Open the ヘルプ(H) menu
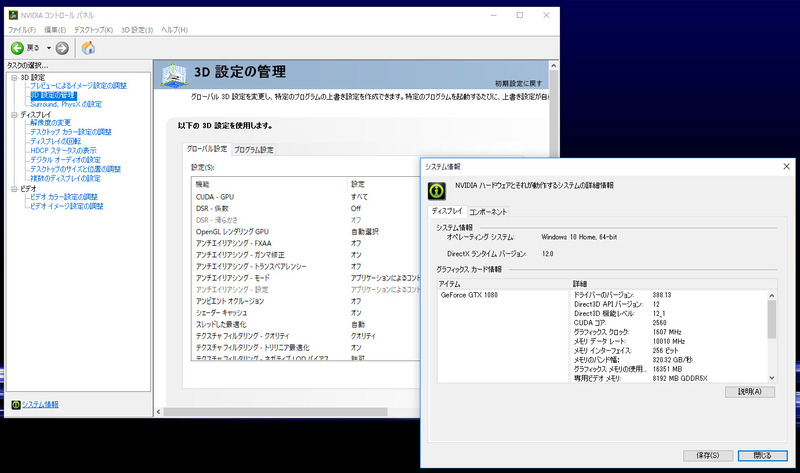 point(174,30)
